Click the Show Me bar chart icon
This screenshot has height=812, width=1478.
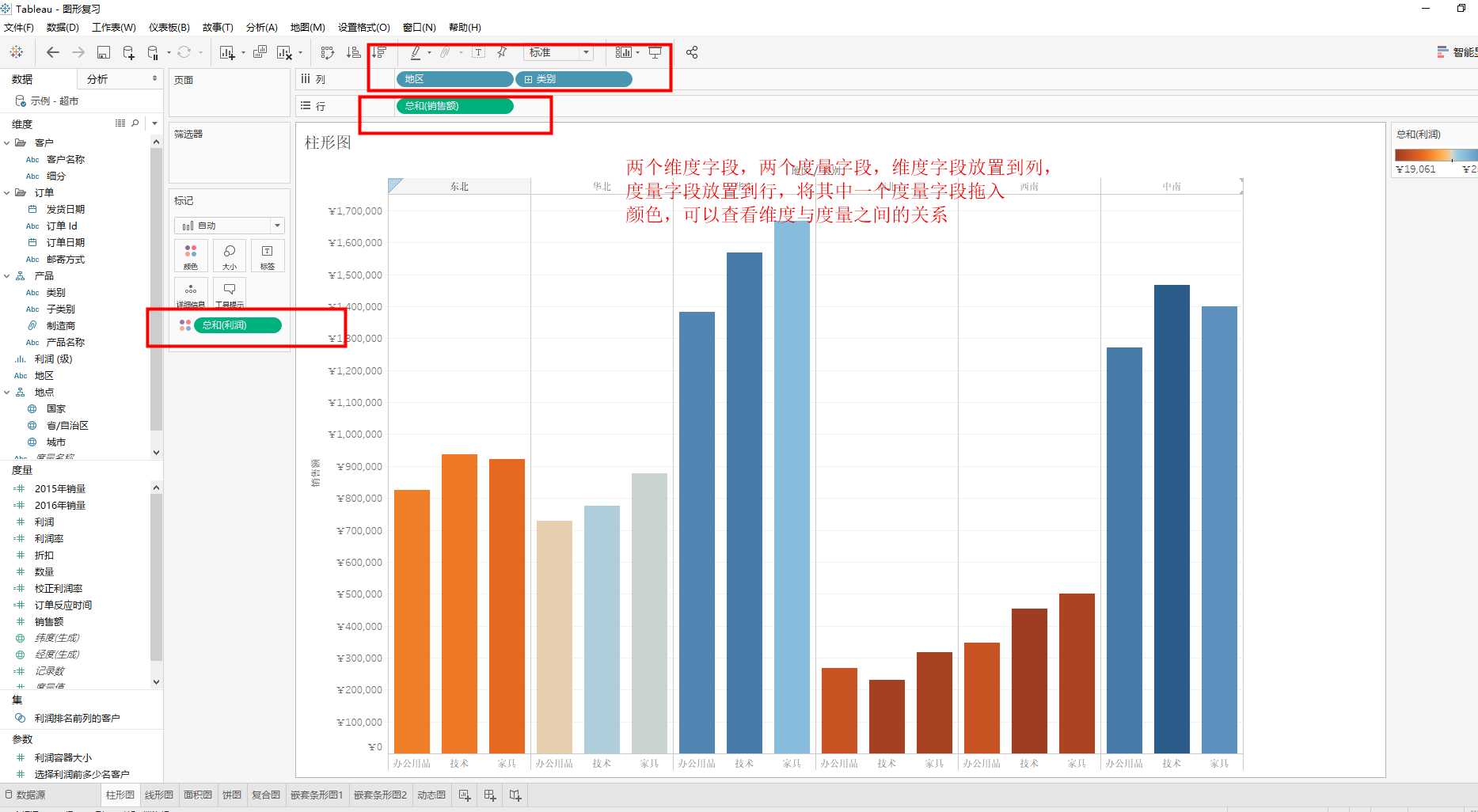(624, 52)
